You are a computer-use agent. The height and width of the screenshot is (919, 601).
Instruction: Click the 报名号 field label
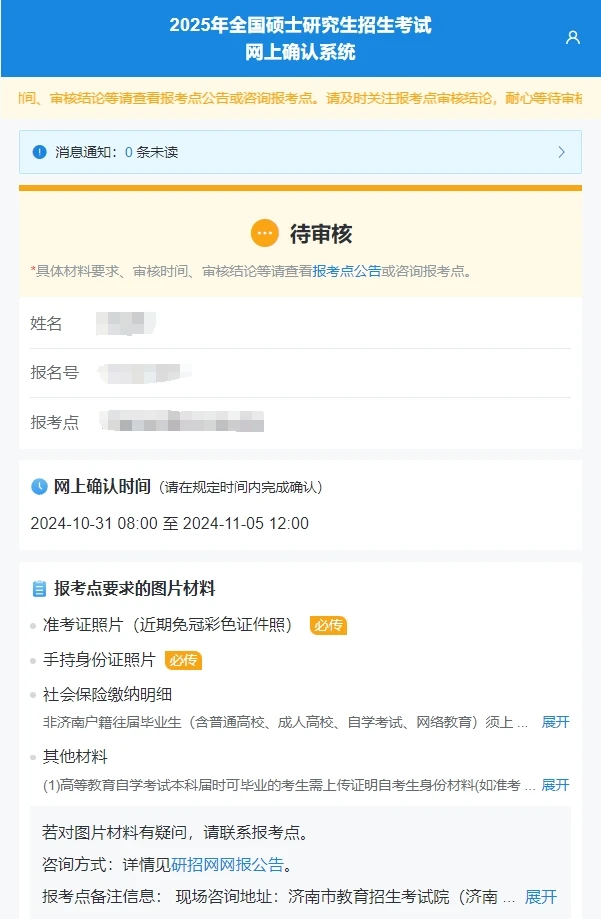tap(55, 373)
